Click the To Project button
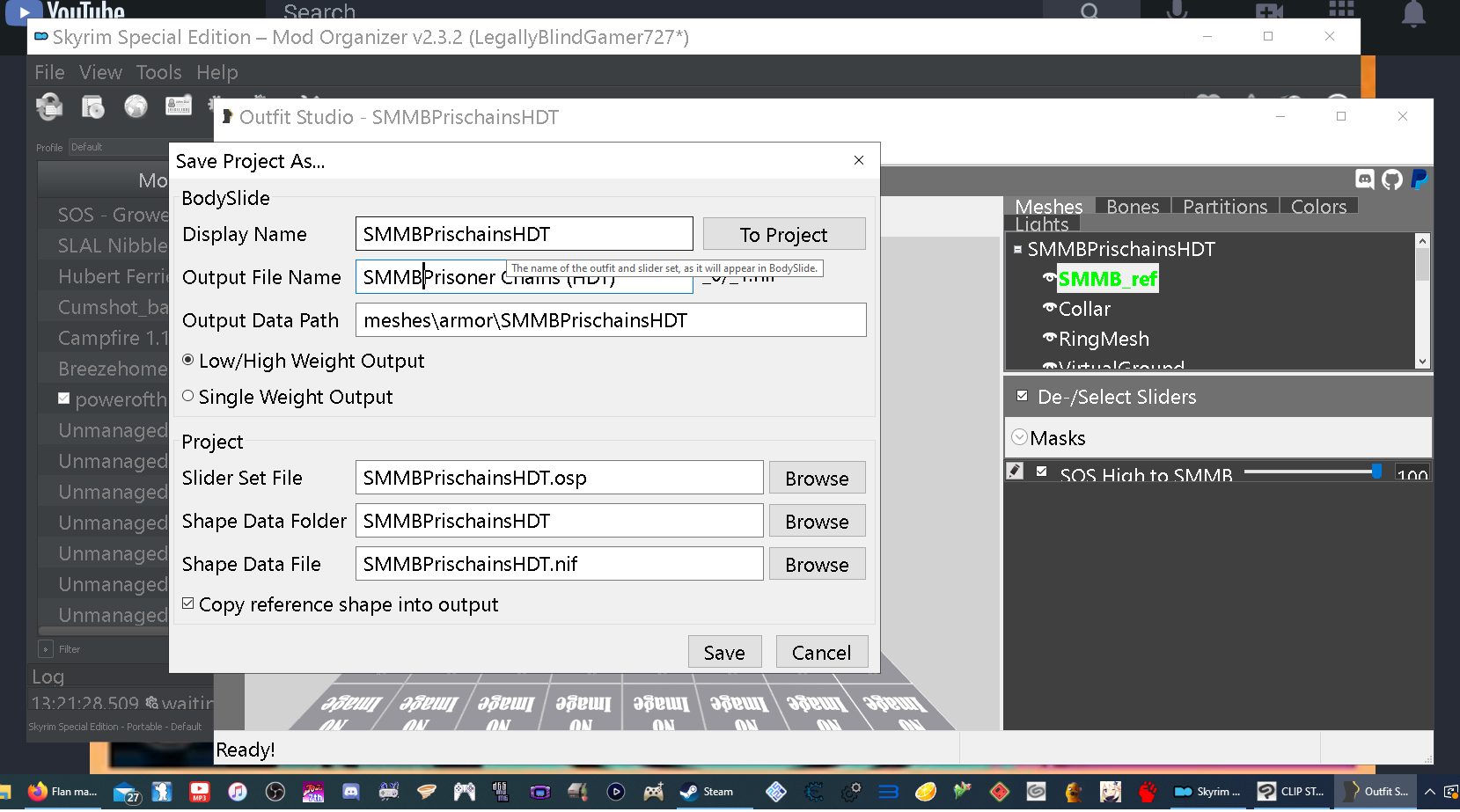 point(784,234)
